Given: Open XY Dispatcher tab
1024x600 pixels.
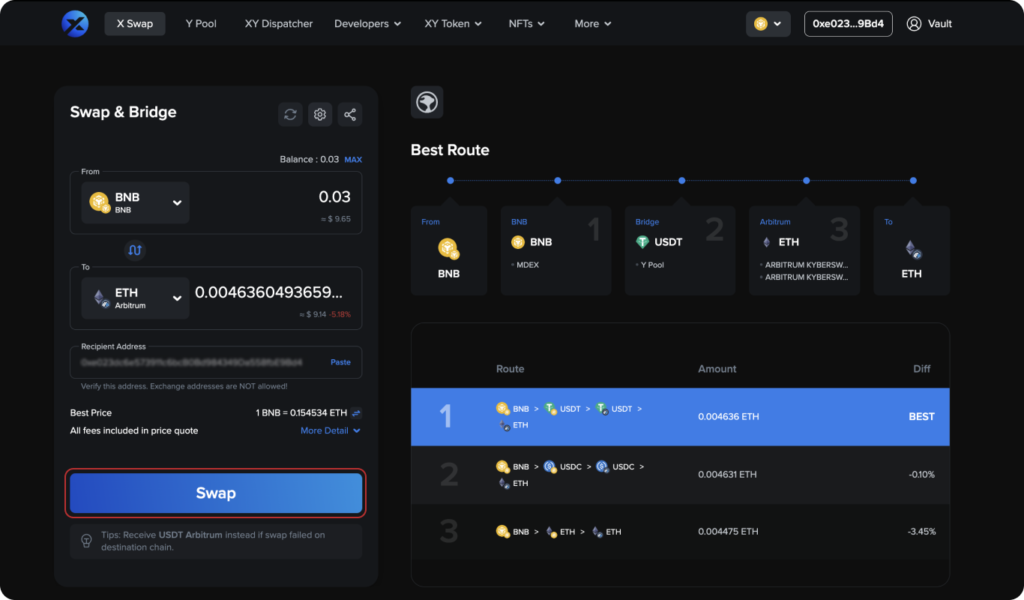Looking at the screenshot, I should pos(279,24).
